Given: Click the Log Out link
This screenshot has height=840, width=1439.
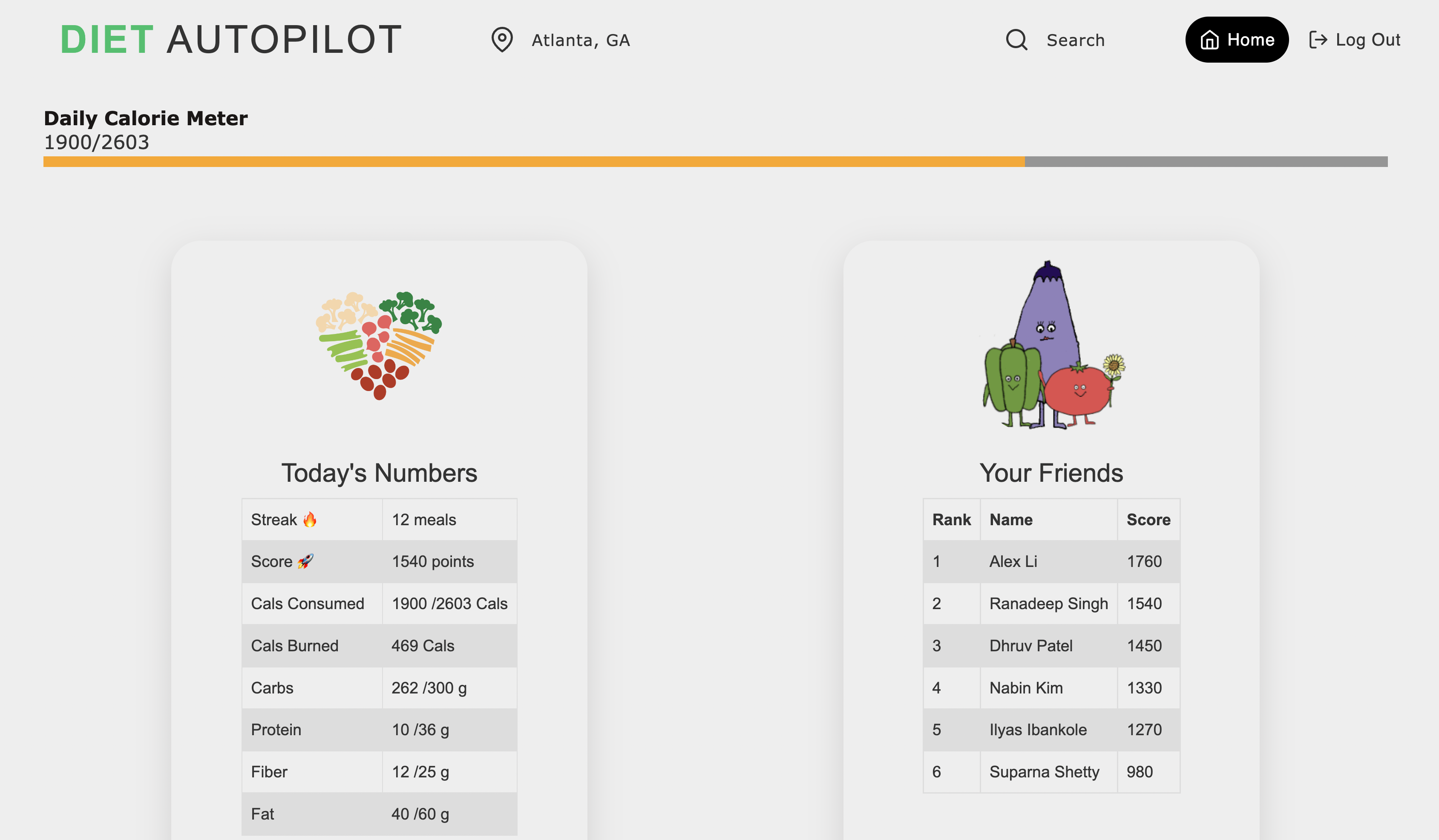Looking at the screenshot, I should click(1367, 40).
